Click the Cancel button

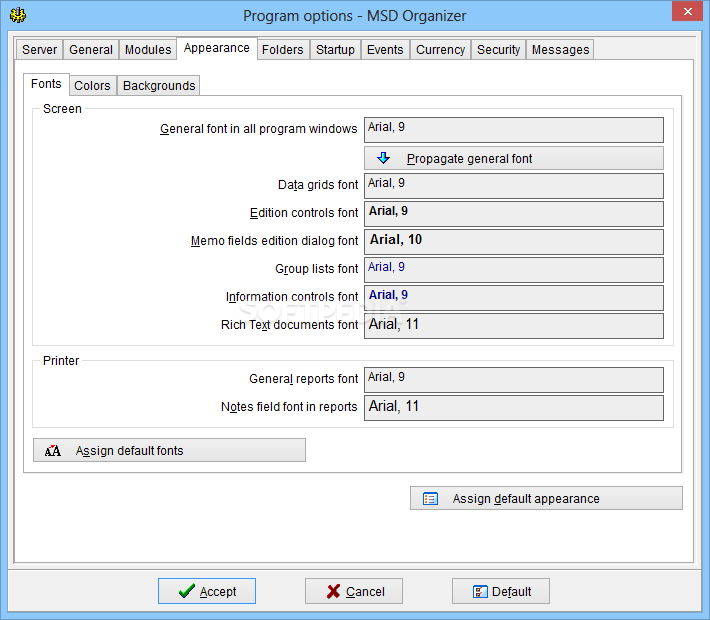tap(354, 591)
